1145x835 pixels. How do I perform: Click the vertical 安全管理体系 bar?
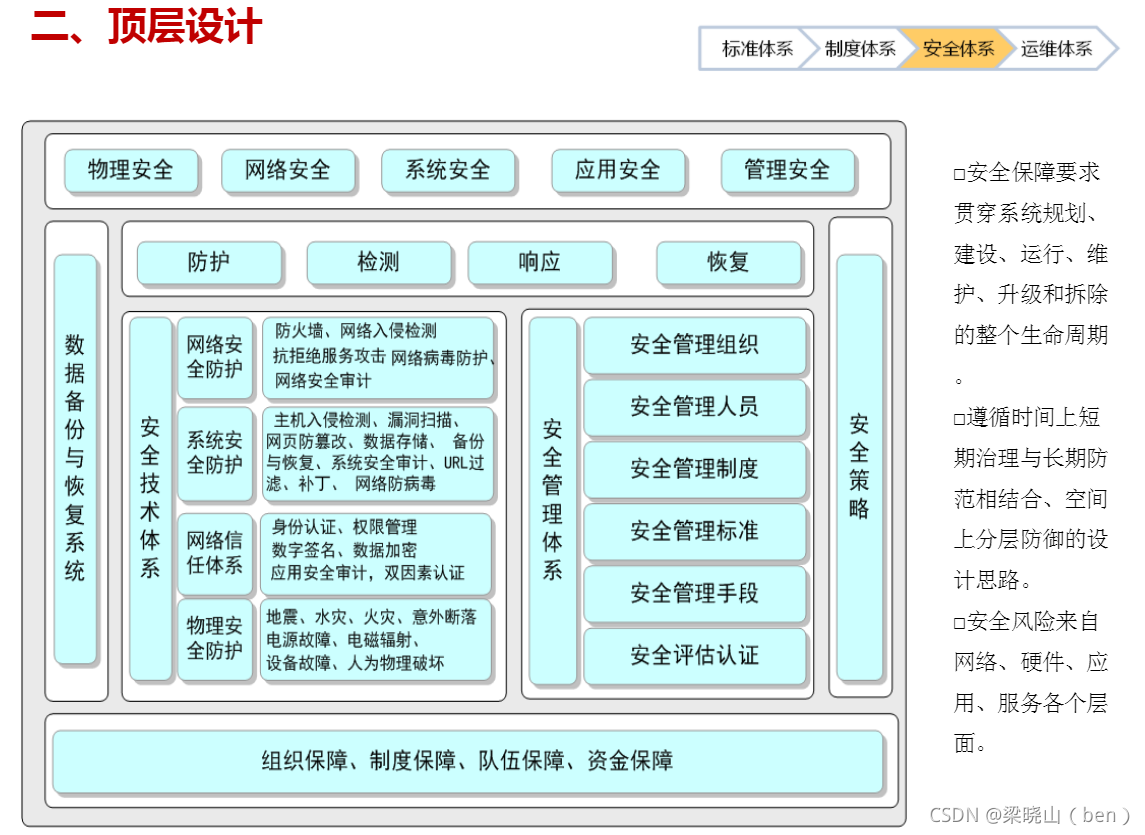[552, 500]
